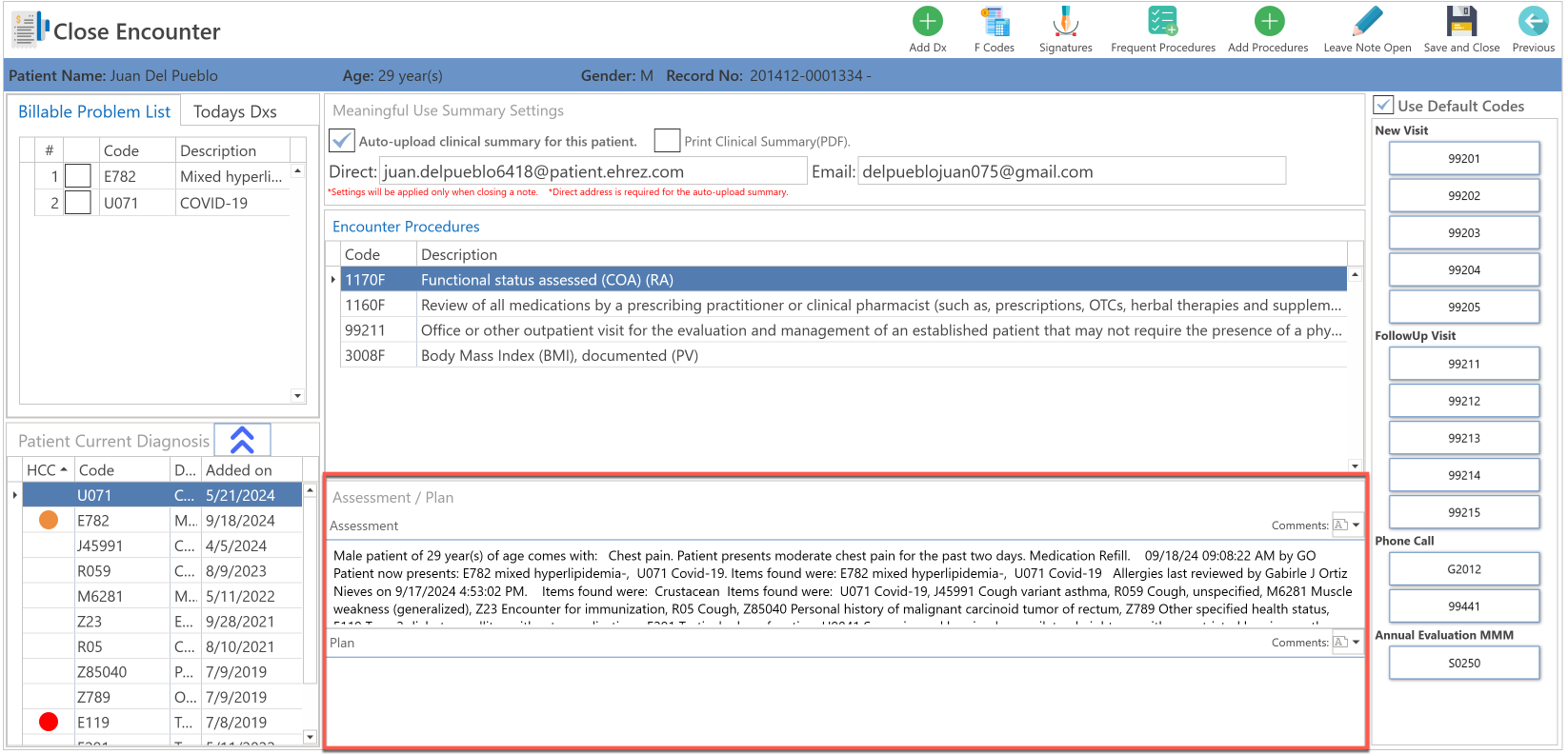Image resolution: width=1568 pixels, height=754 pixels.
Task: Toggle Auto-upload clinical summary checkbox
Action: point(342,141)
